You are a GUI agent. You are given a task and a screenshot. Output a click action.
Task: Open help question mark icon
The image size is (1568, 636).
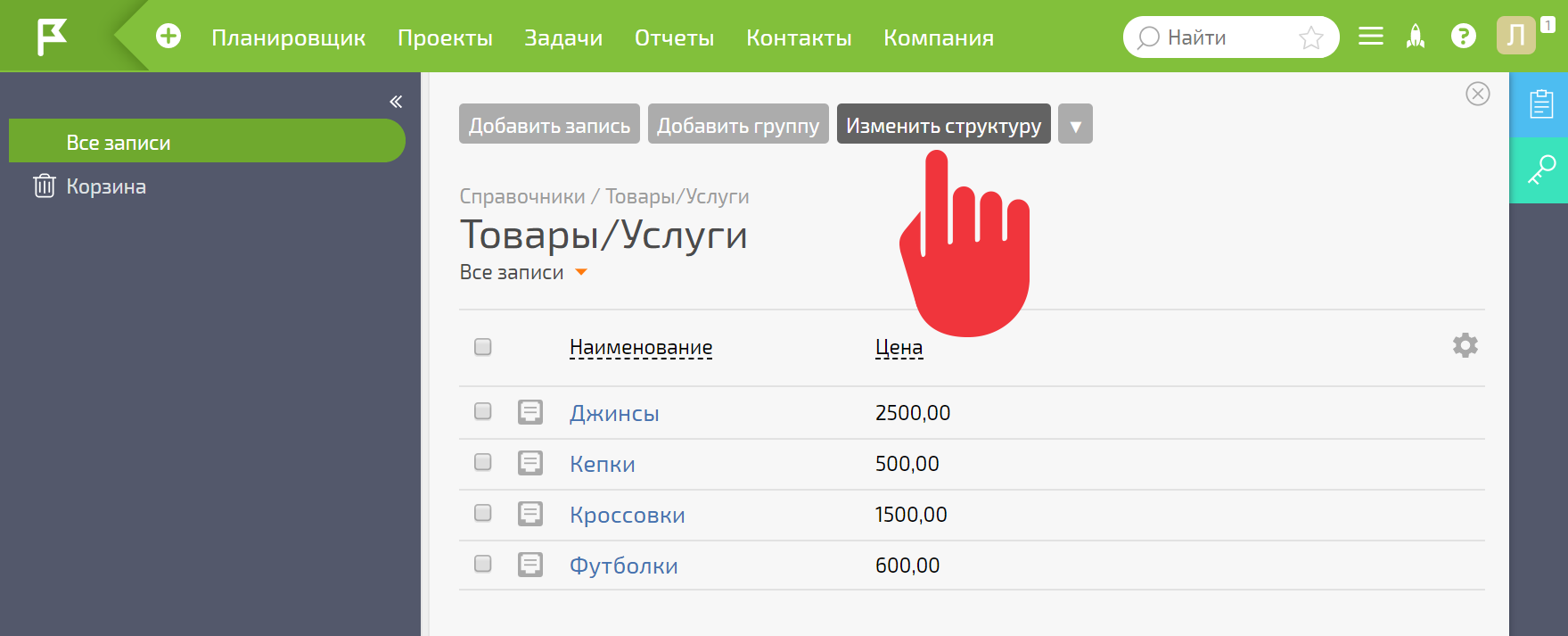pos(1463,36)
